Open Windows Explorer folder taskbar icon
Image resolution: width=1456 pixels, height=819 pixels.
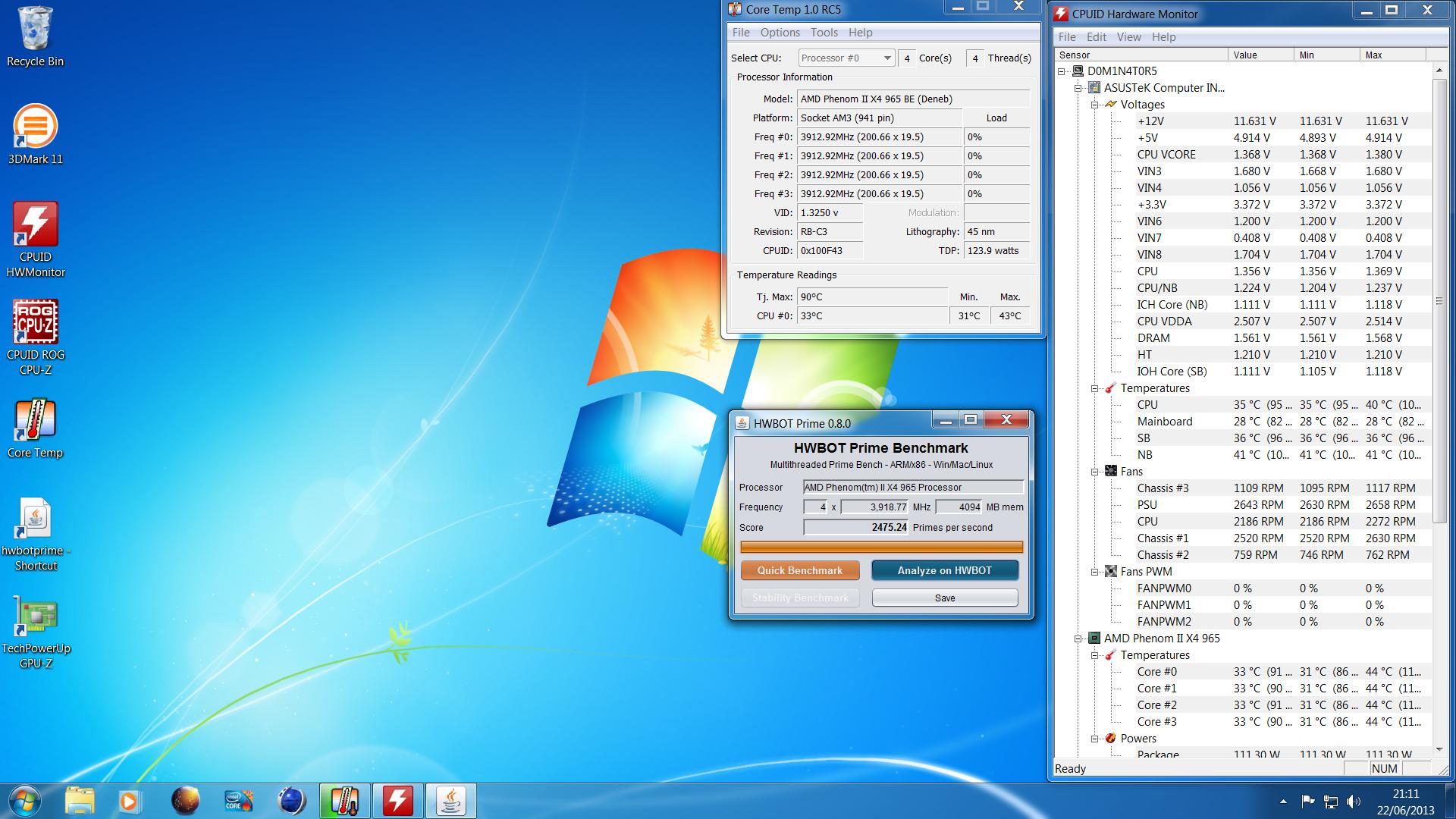tap(80, 801)
